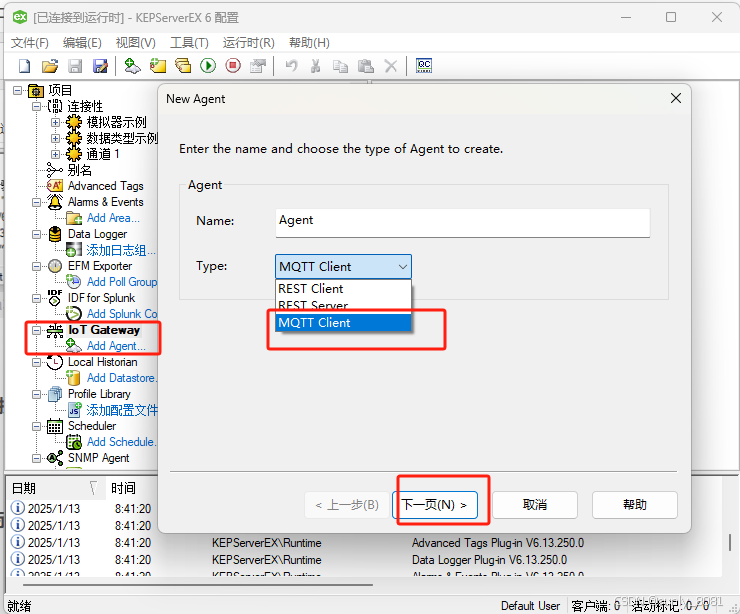Select the 别名 tree item
The height and width of the screenshot is (614, 740).
pyautogui.click(x=79, y=170)
